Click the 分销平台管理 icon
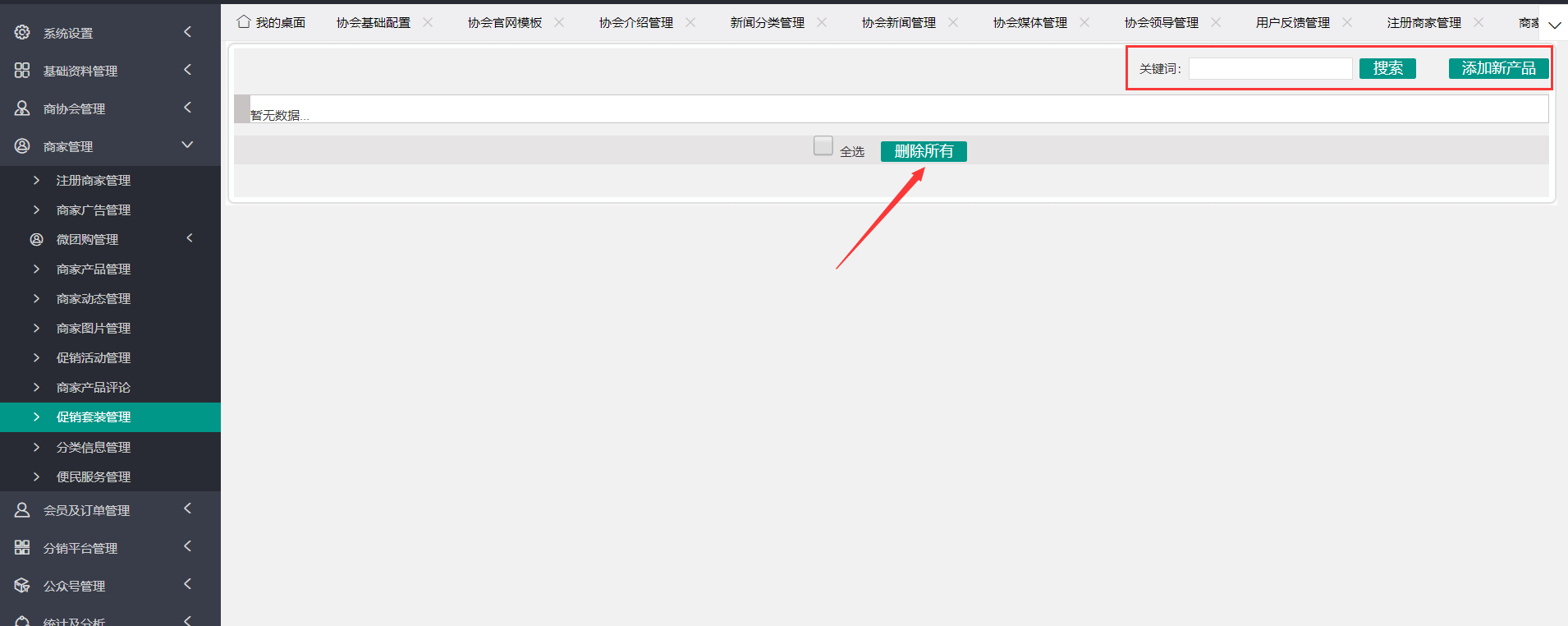This screenshot has width=1568, height=626. 22,548
